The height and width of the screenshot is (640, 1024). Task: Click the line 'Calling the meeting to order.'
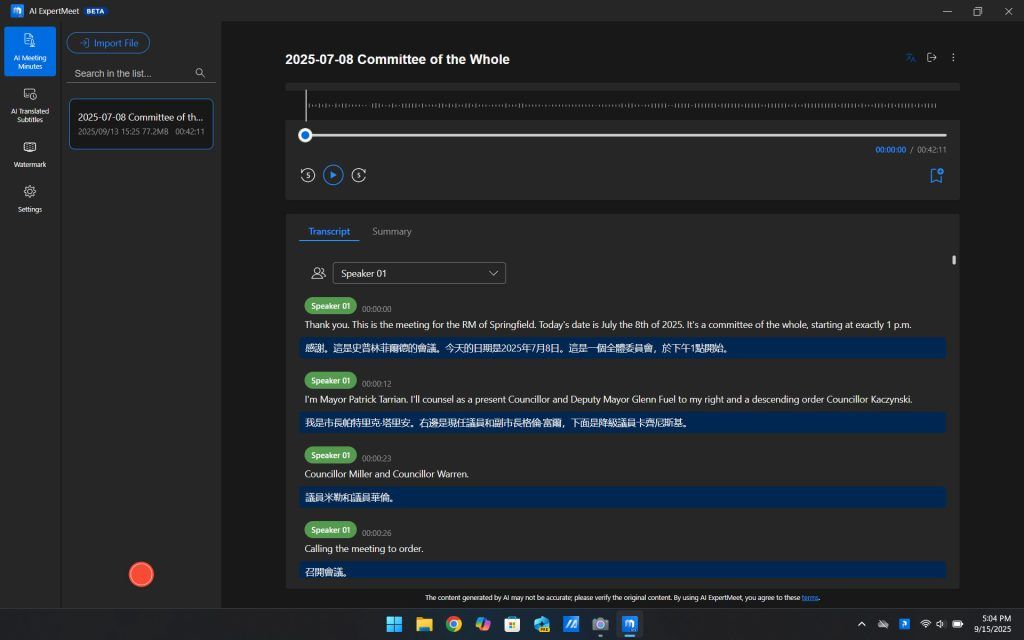click(x=364, y=549)
